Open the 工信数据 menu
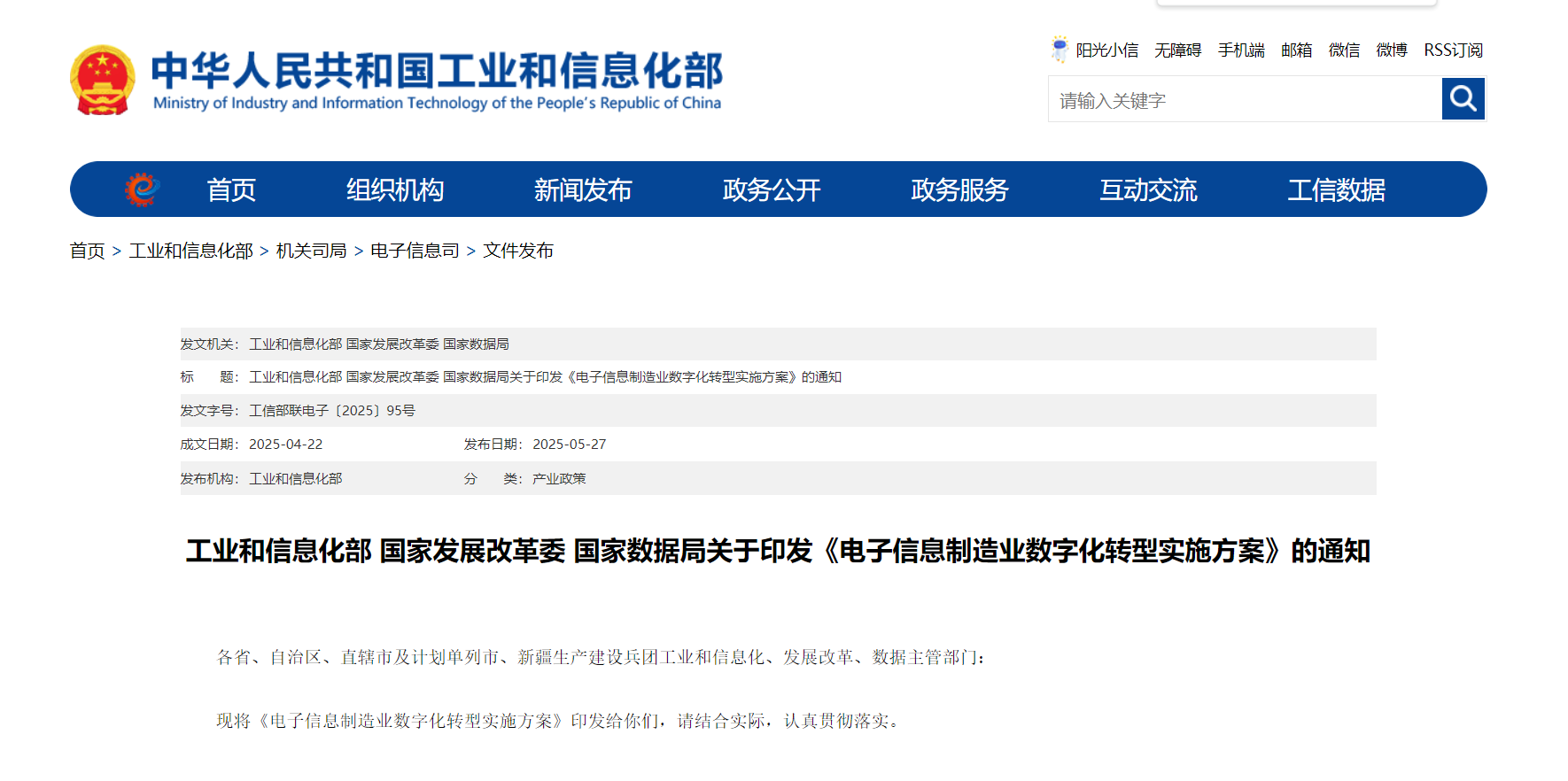This screenshot has width=1568, height=781. 1337,189
